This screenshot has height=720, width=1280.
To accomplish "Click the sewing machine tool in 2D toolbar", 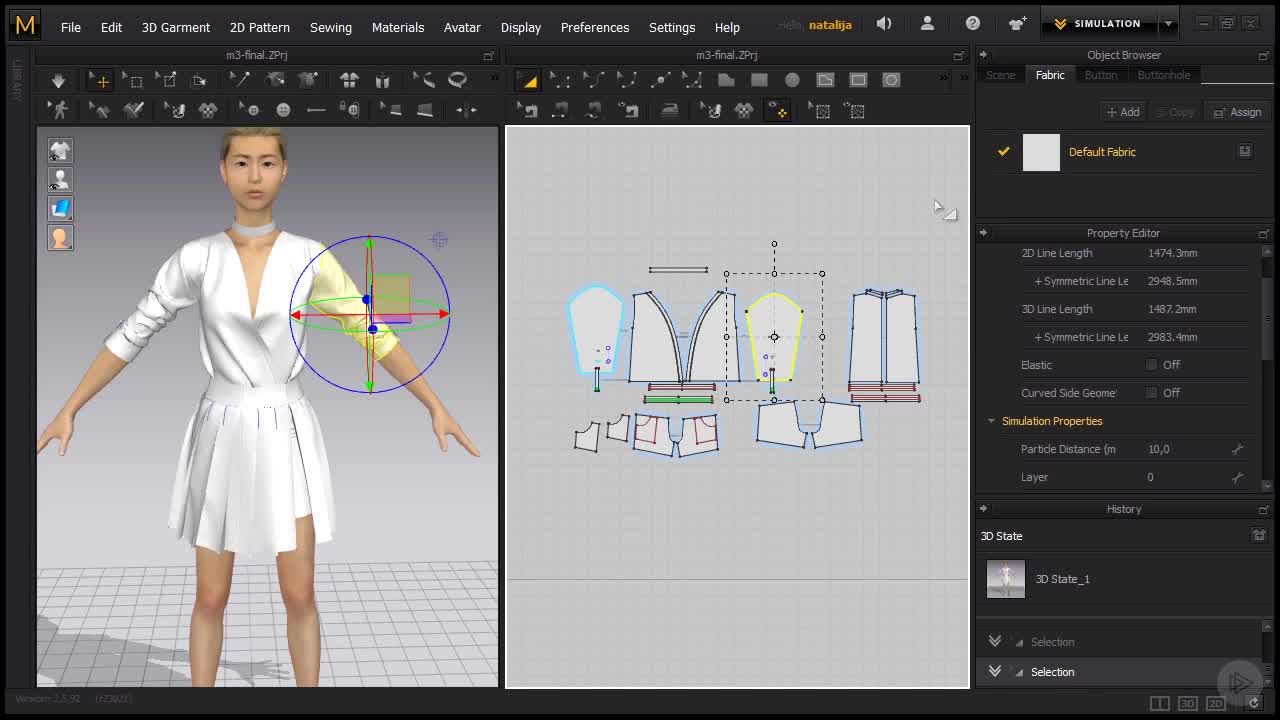I will [530, 111].
